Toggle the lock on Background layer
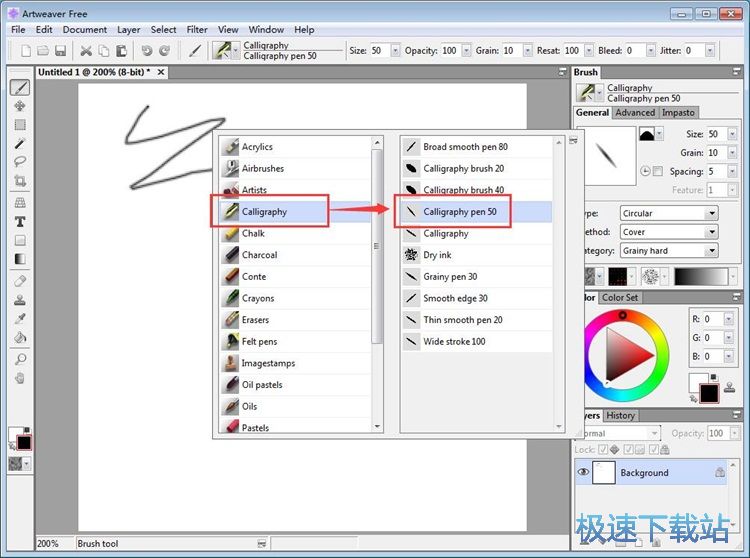This screenshot has height=558, width=750. (719, 473)
